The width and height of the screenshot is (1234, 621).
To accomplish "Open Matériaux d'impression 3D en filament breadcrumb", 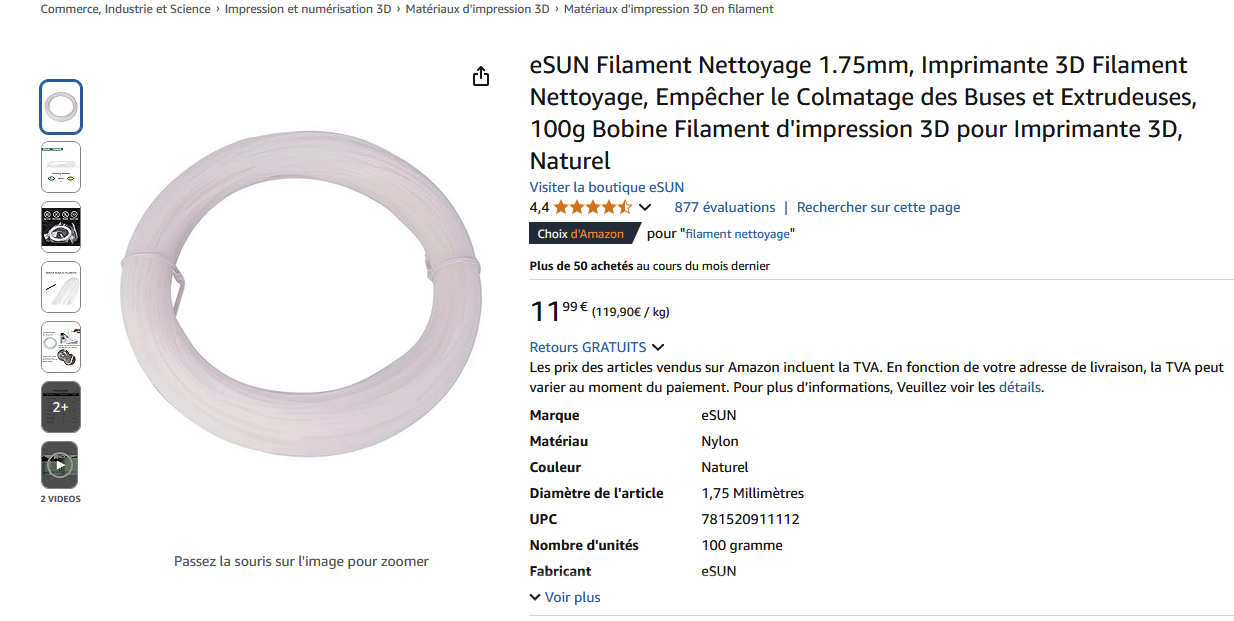I will pos(668,9).
